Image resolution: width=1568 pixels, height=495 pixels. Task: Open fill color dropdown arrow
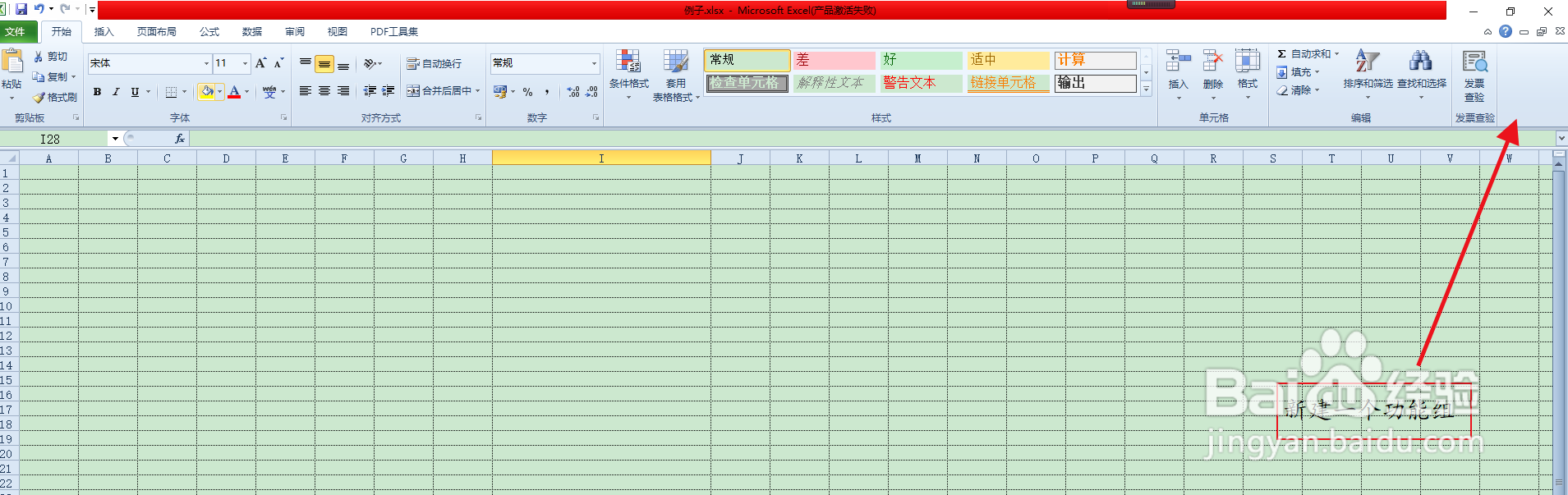click(x=219, y=92)
